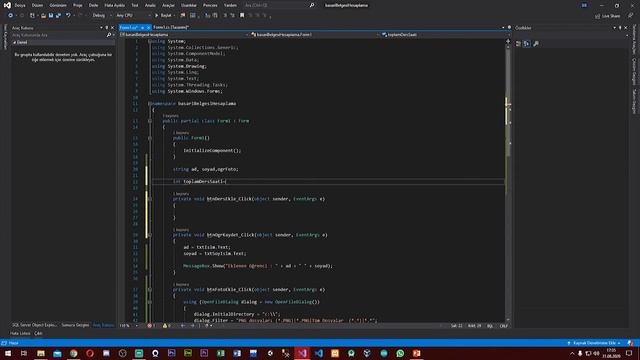Open the Test menu

click(135, 5)
